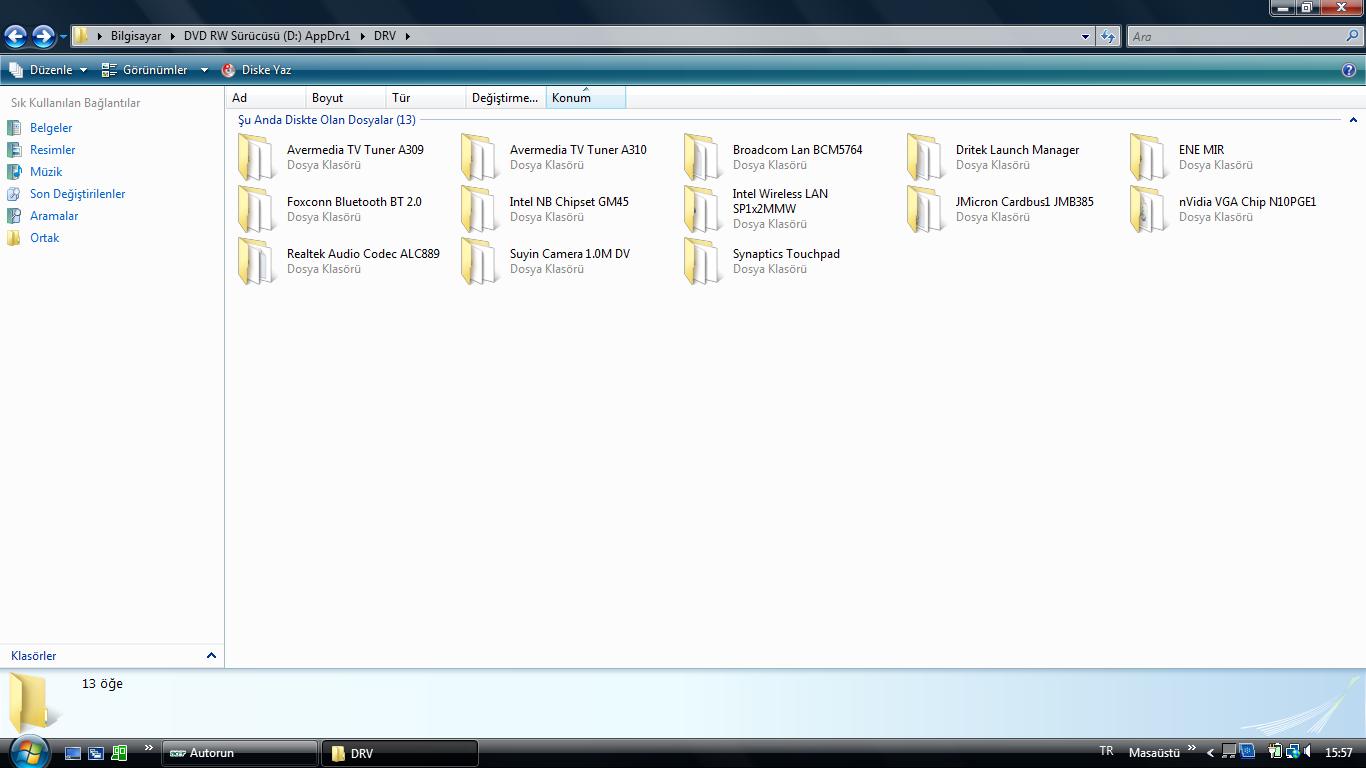This screenshot has width=1366, height=768.
Task: Open the ENE MIR folder icon
Action: pyautogui.click(x=1149, y=158)
